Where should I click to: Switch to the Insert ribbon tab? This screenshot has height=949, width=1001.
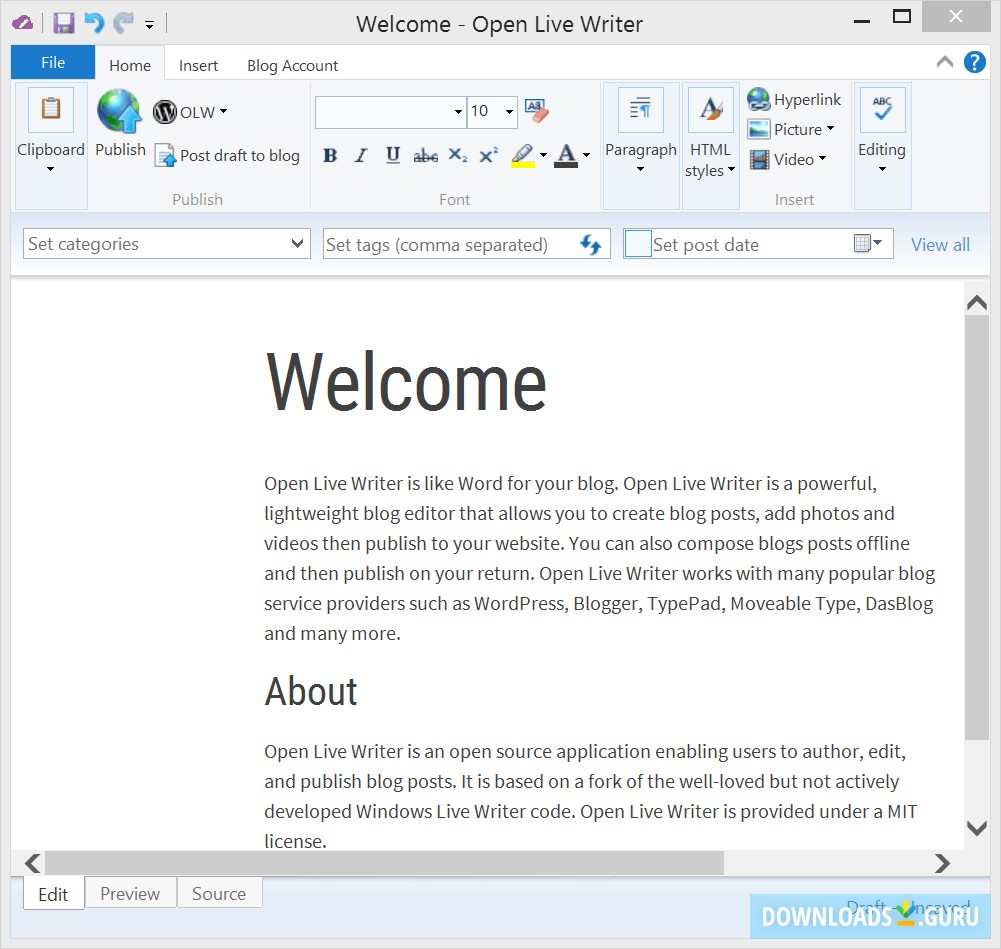(x=197, y=64)
